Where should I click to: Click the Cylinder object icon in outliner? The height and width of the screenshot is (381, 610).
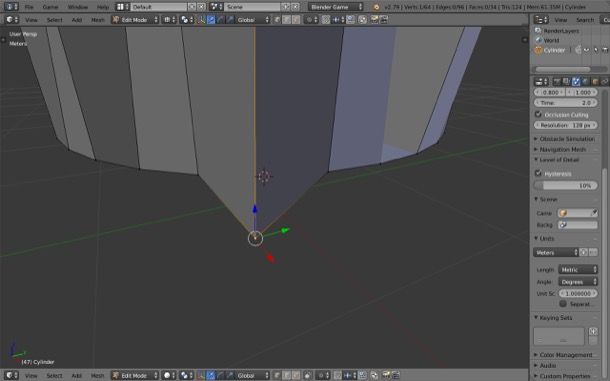click(538, 50)
